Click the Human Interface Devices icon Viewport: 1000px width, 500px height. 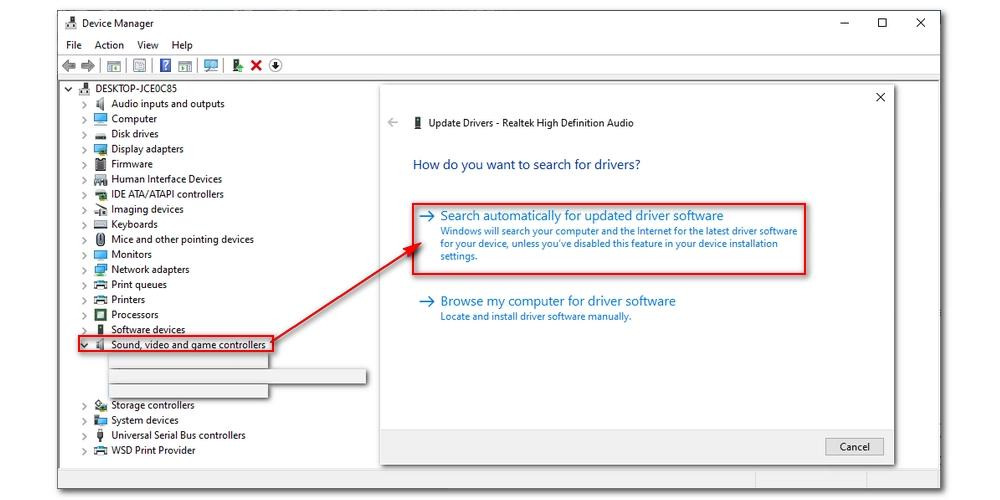point(100,179)
